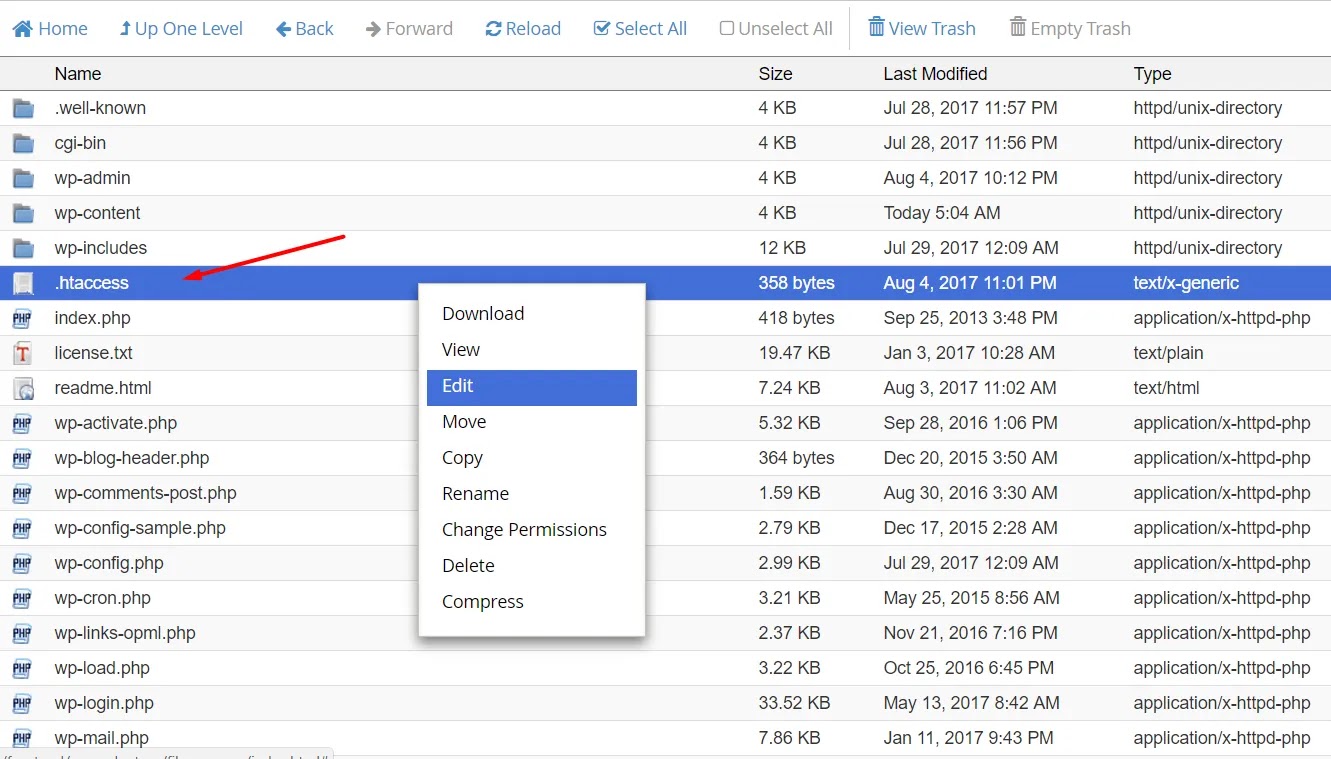
Task: Sort by Last Modified column header
Action: [x=935, y=74]
